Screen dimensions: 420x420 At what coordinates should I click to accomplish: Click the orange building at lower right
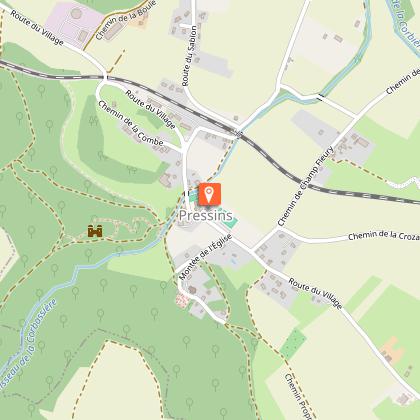tap(393, 349)
